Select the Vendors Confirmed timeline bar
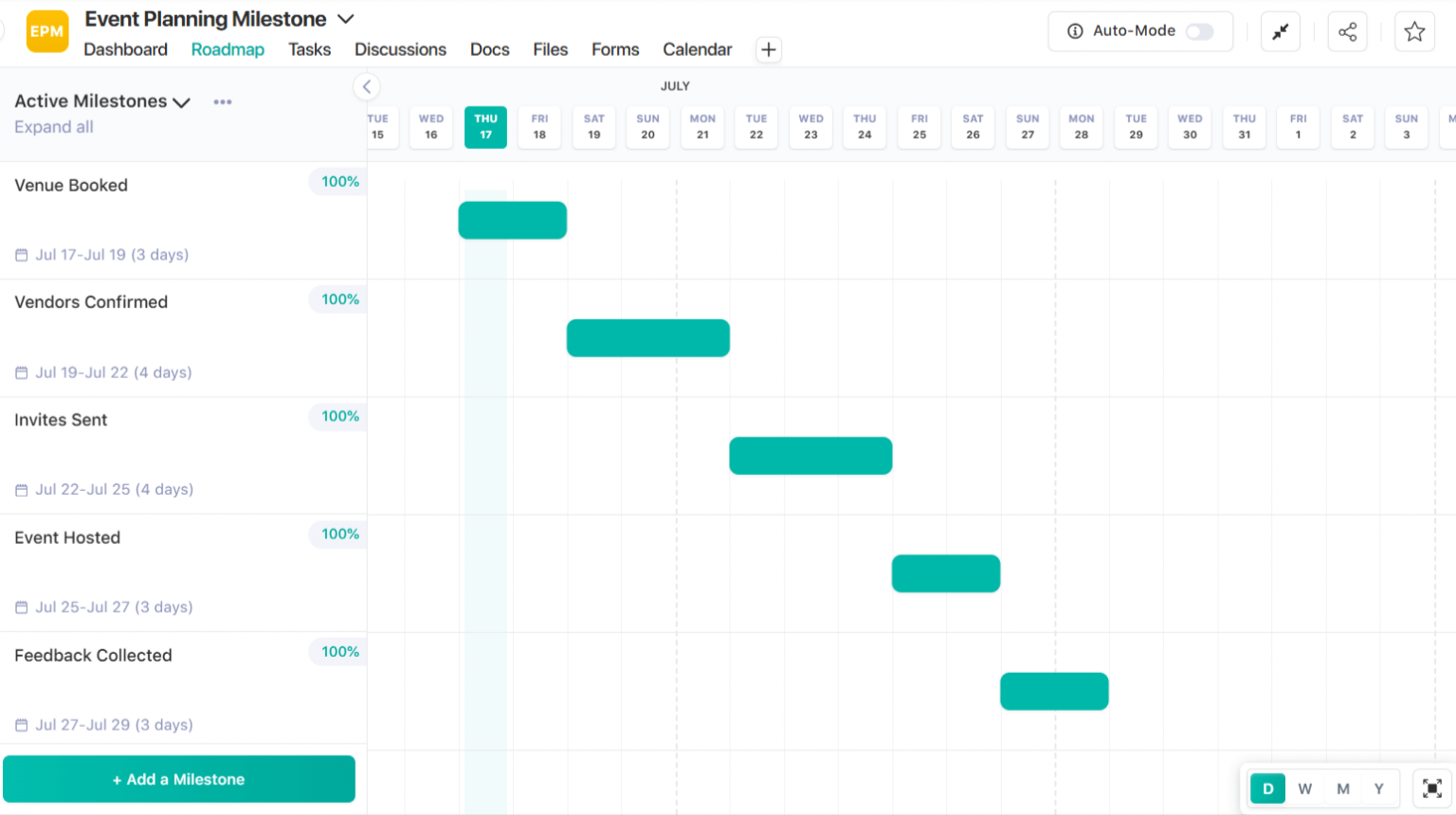This screenshot has height=815, width=1456. coord(647,338)
